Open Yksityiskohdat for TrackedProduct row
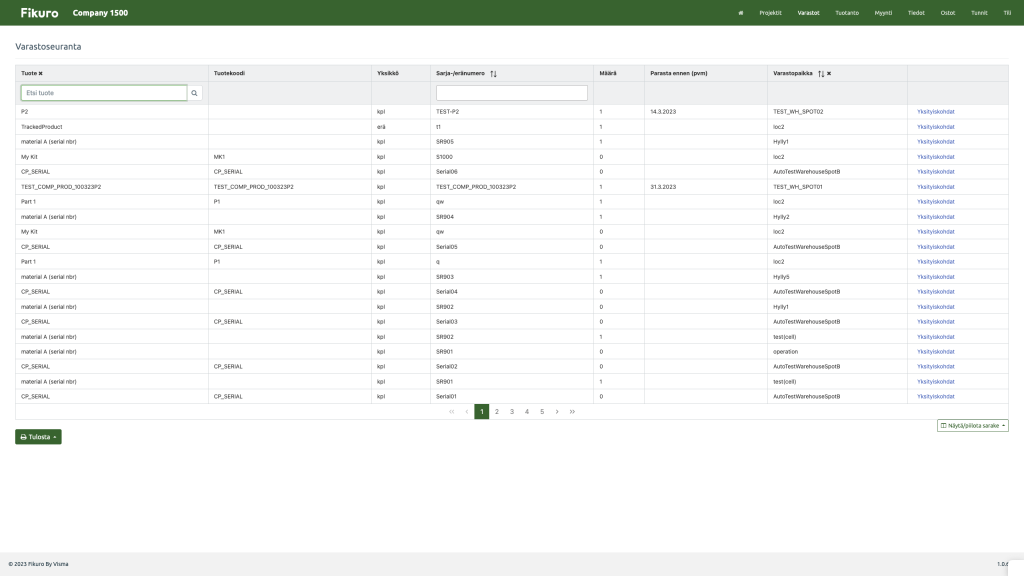 [936, 127]
